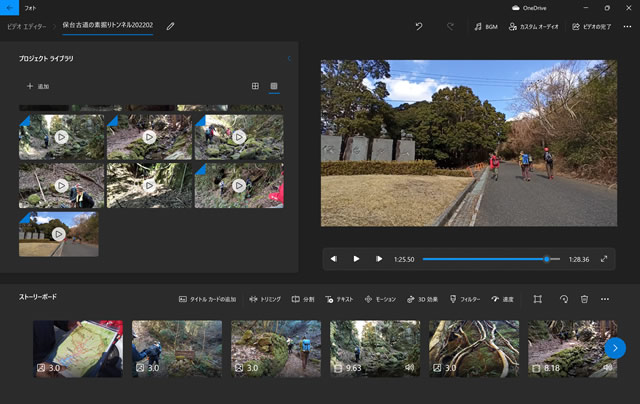Switch library to small grid view
640x404 pixels.
[274, 86]
